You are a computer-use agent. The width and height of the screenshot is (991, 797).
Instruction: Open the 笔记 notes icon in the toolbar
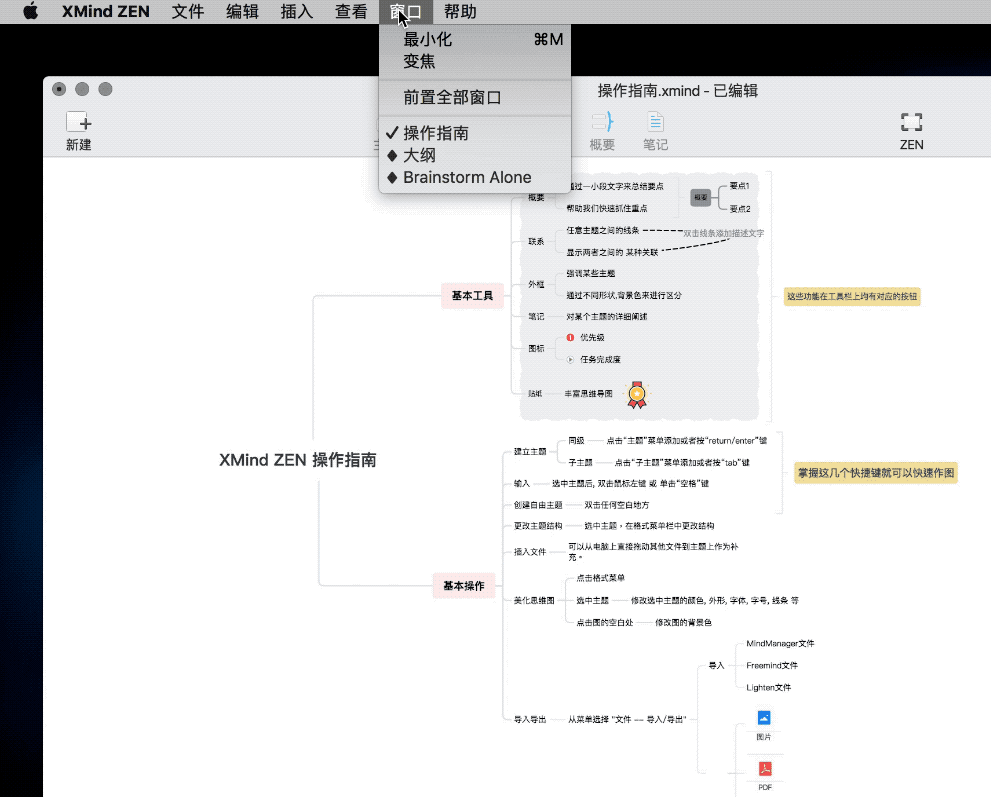(x=655, y=122)
